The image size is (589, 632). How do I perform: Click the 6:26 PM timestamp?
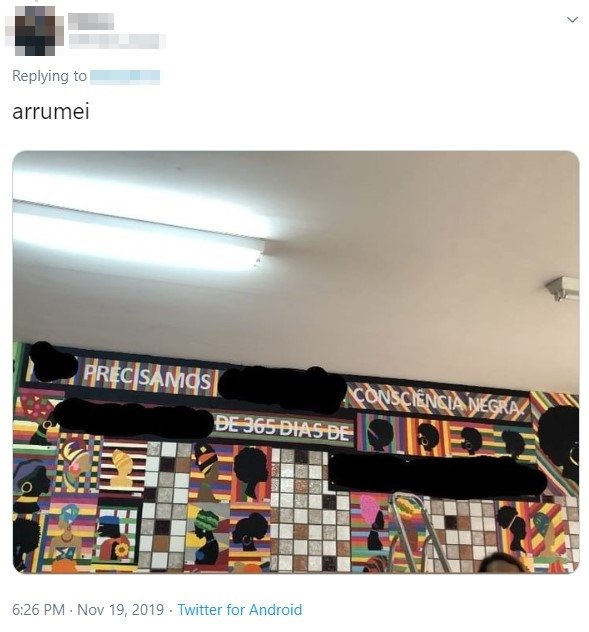(38, 609)
